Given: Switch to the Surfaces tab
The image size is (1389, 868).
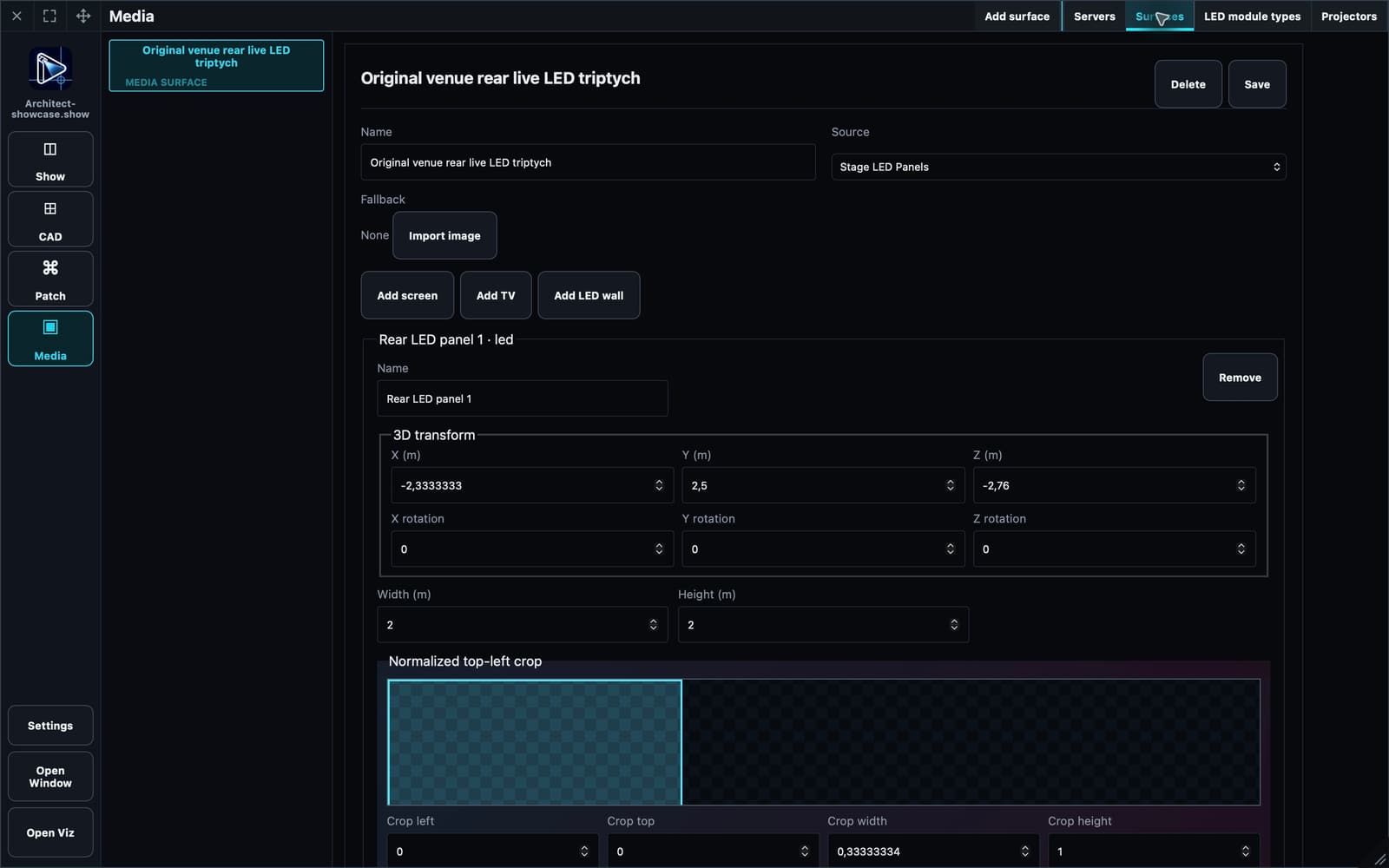Looking at the screenshot, I should (1160, 16).
